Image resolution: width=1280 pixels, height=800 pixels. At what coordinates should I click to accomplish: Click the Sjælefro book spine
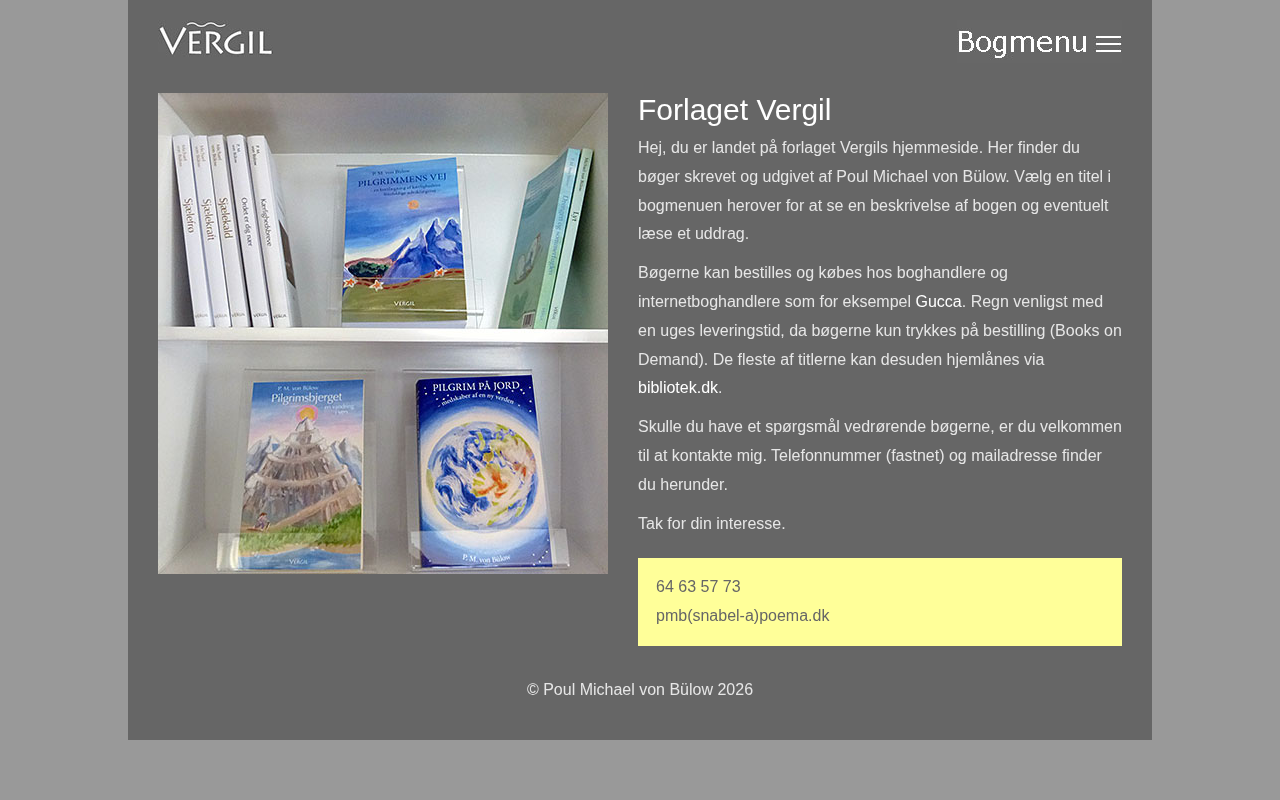point(191,232)
